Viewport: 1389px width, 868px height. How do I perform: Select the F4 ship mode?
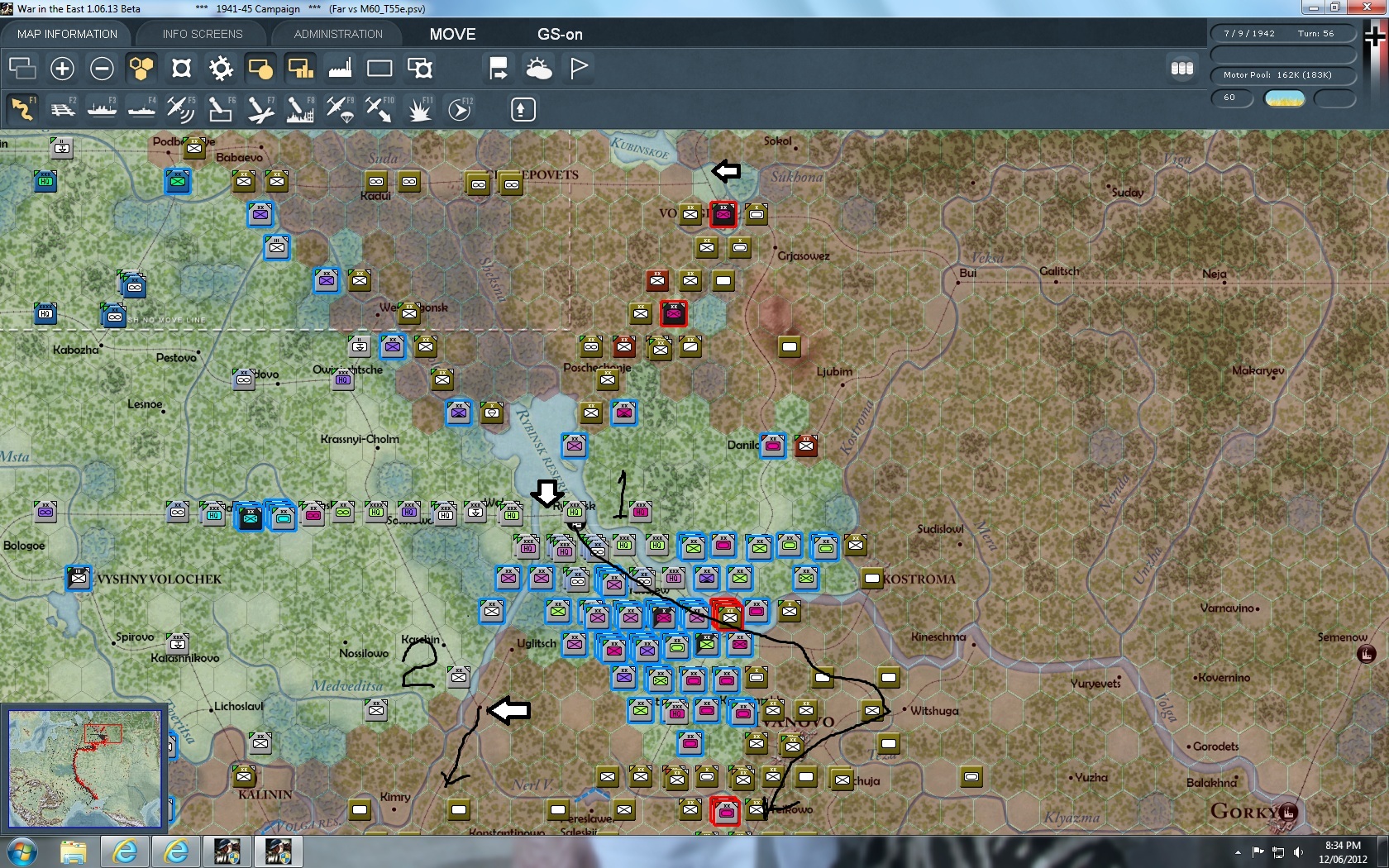[x=141, y=109]
